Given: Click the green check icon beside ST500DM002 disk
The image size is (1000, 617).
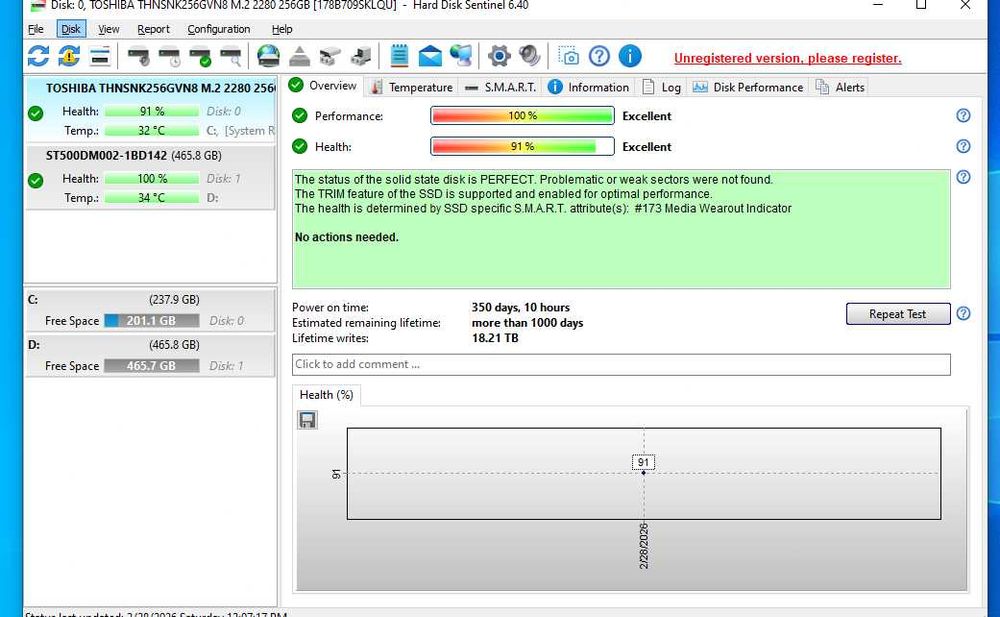Looking at the screenshot, I should 36,181.
